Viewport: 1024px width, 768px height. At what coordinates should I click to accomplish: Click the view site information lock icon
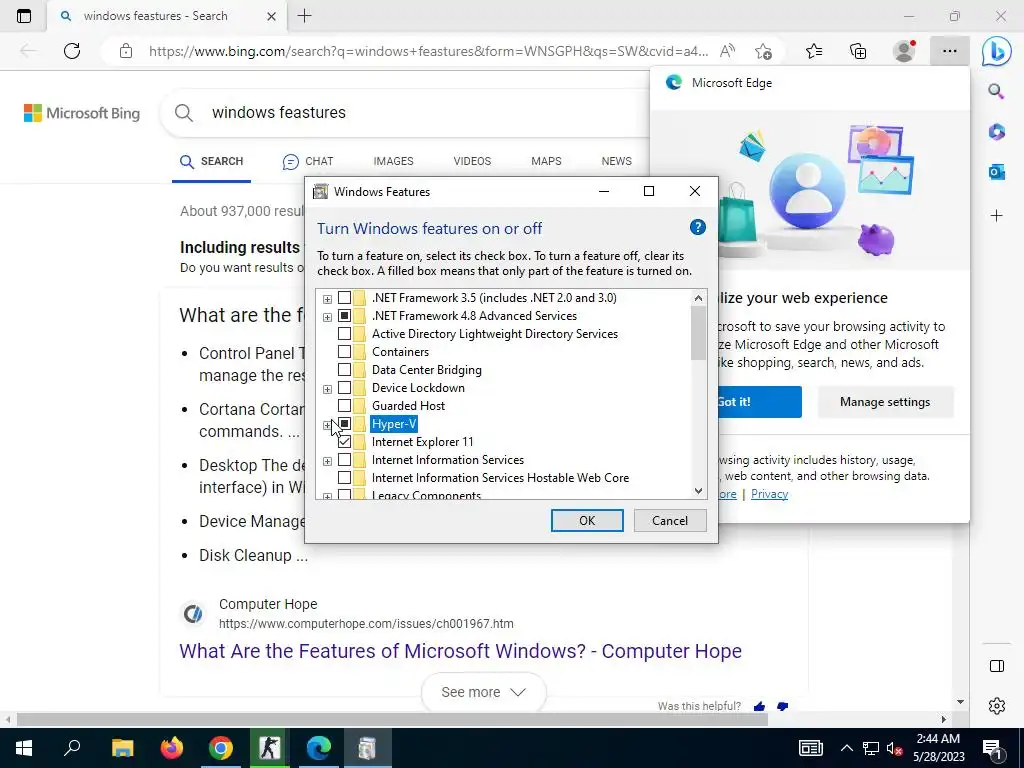[126, 51]
